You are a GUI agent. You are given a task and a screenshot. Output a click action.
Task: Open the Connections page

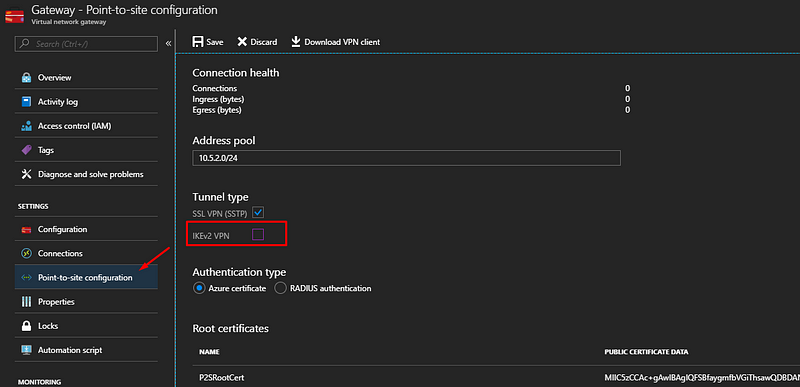pyautogui.click(x=86, y=253)
